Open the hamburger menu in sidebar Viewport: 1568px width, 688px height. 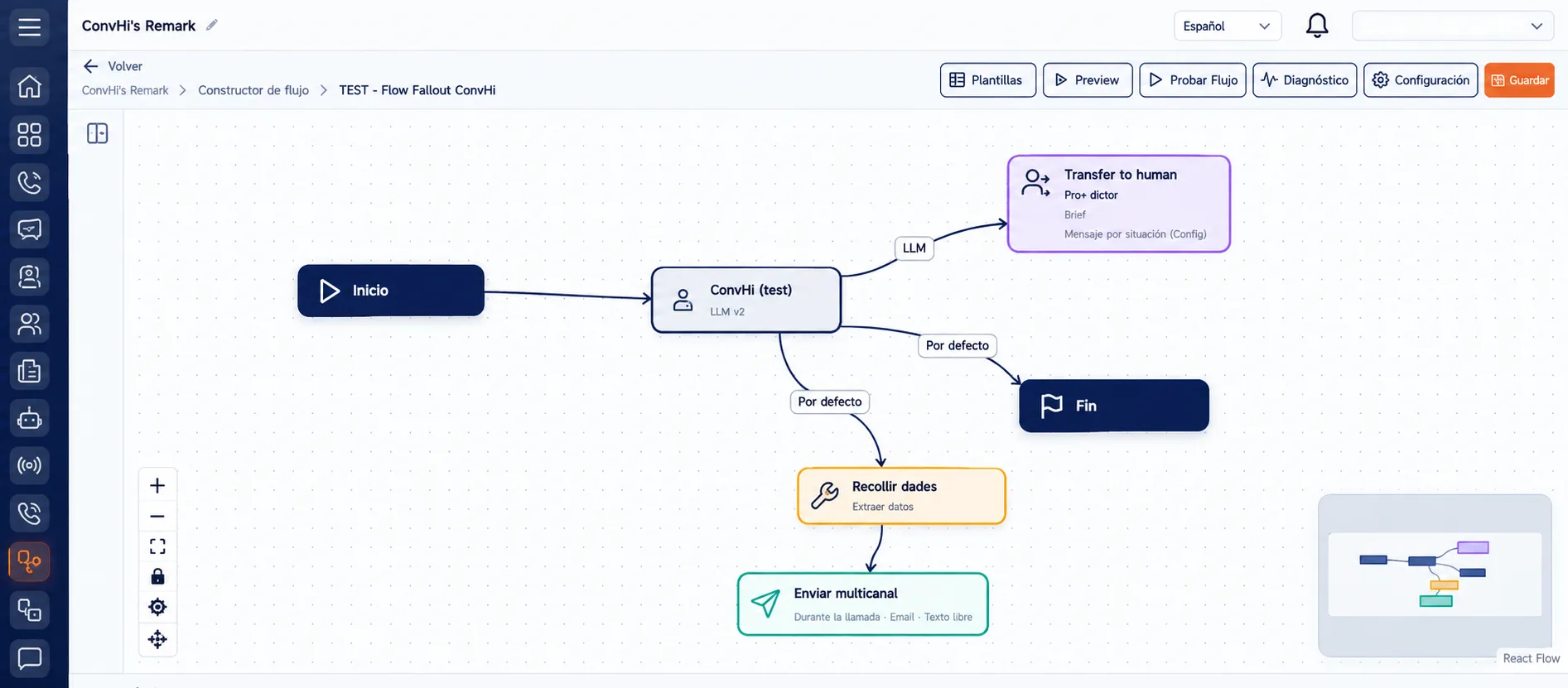pos(29,27)
